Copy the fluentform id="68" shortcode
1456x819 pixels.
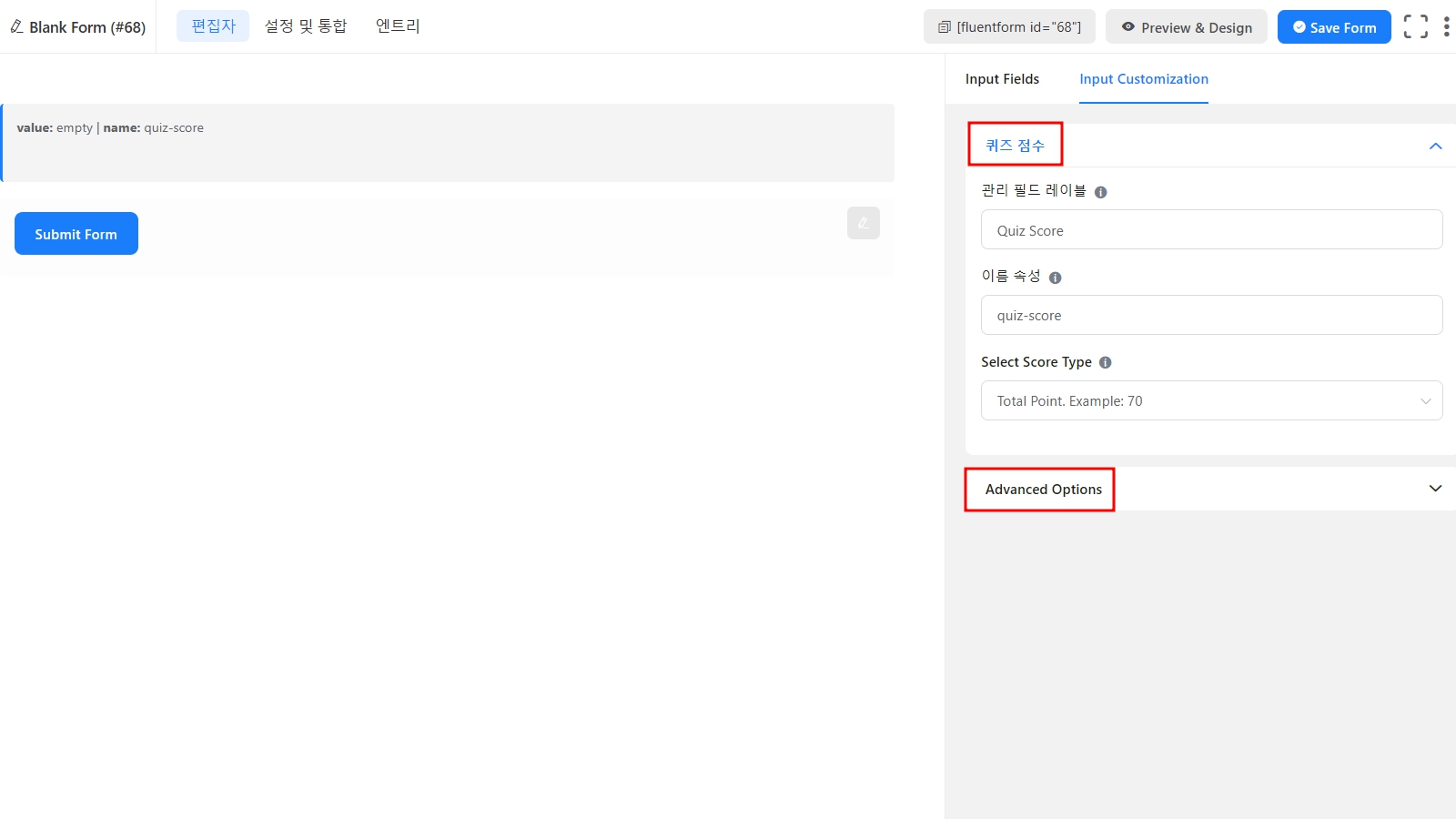[1009, 27]
